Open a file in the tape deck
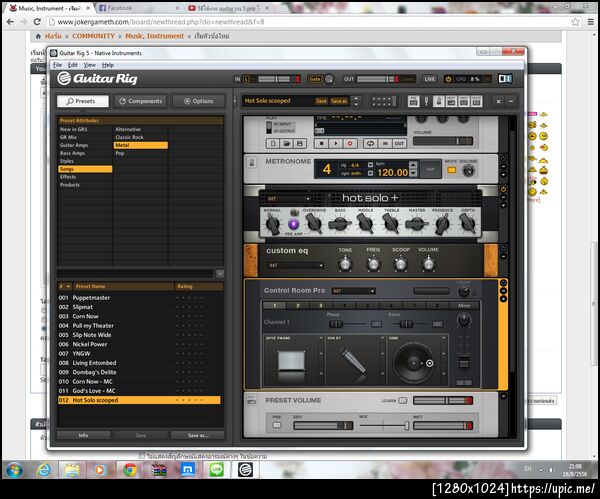 coord(286,144)
